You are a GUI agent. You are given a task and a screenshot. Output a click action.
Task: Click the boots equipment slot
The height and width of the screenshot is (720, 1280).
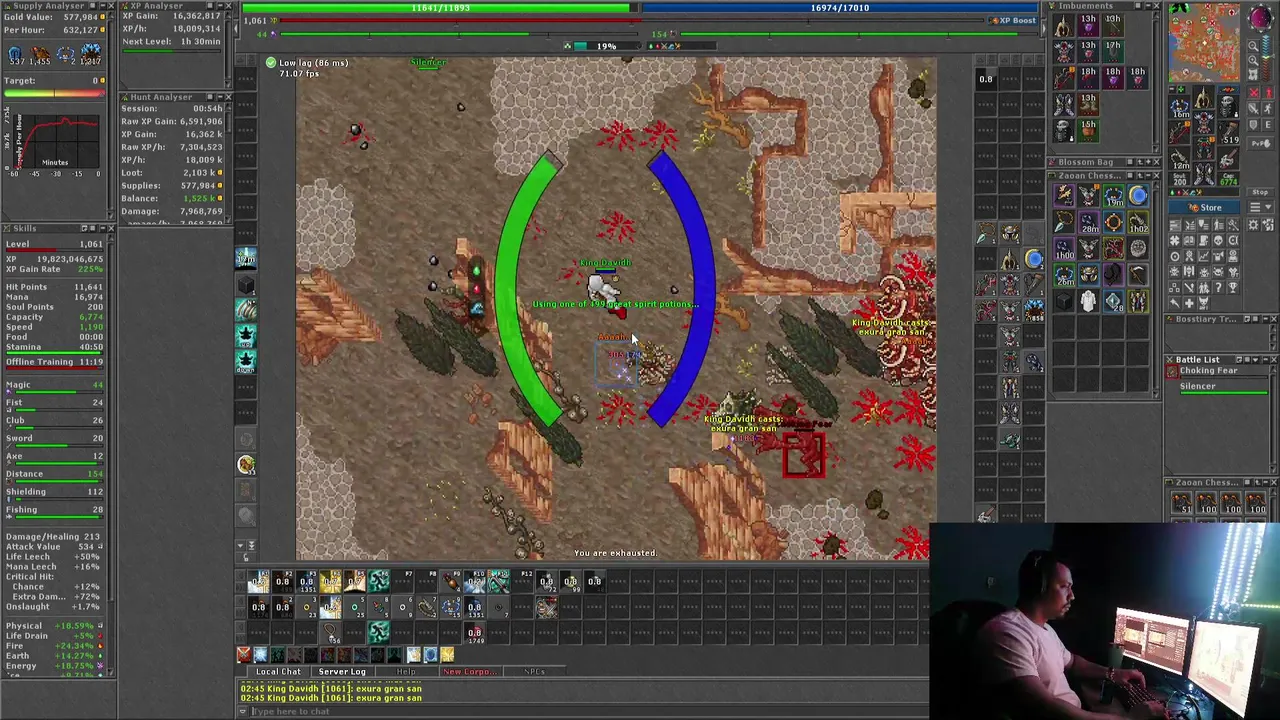pos(1204,175)
